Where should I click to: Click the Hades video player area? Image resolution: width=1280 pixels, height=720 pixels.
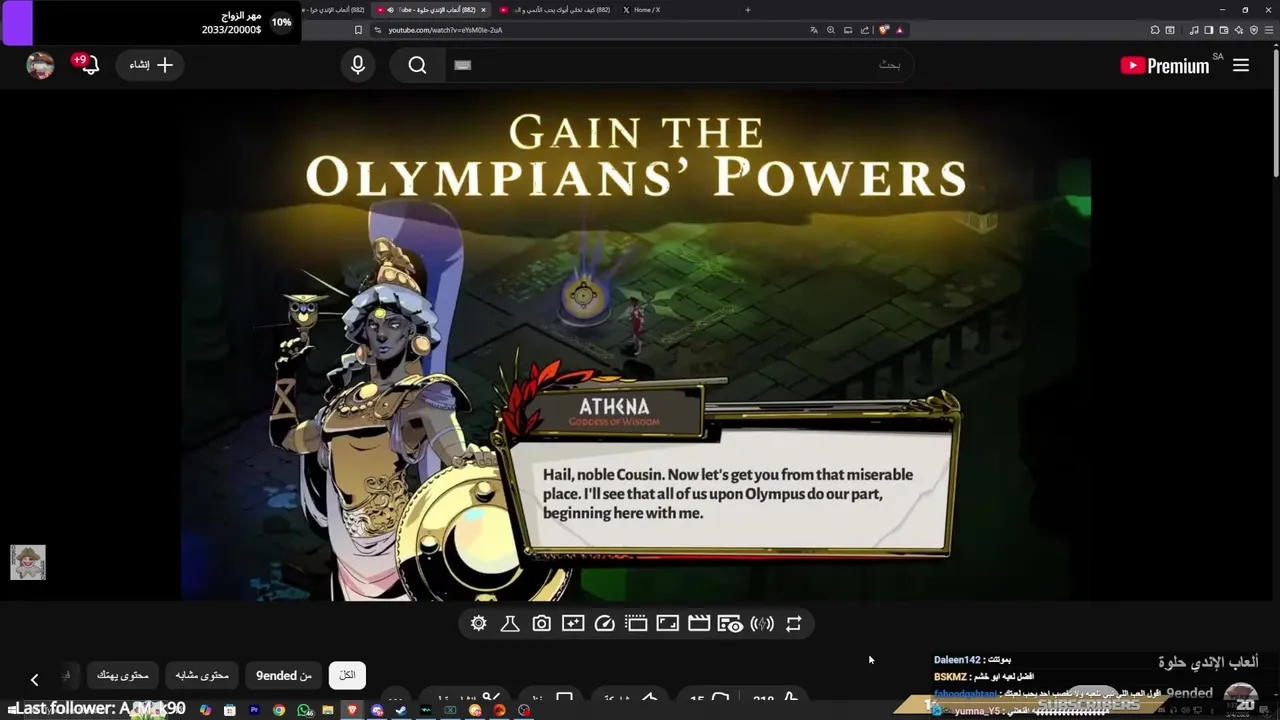(x=636, y=345)
